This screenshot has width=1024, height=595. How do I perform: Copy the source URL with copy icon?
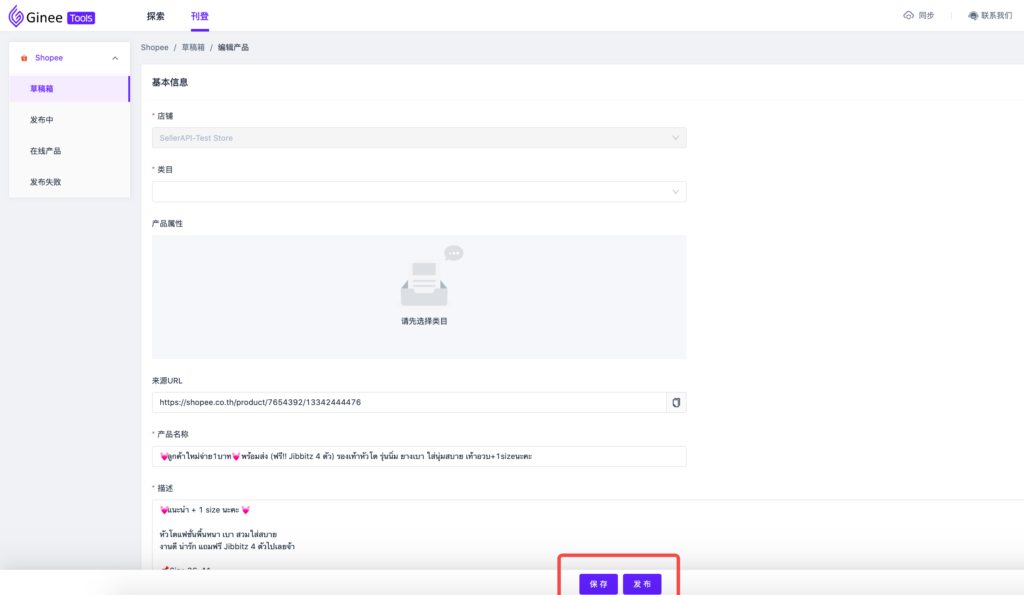click(676, 402)
